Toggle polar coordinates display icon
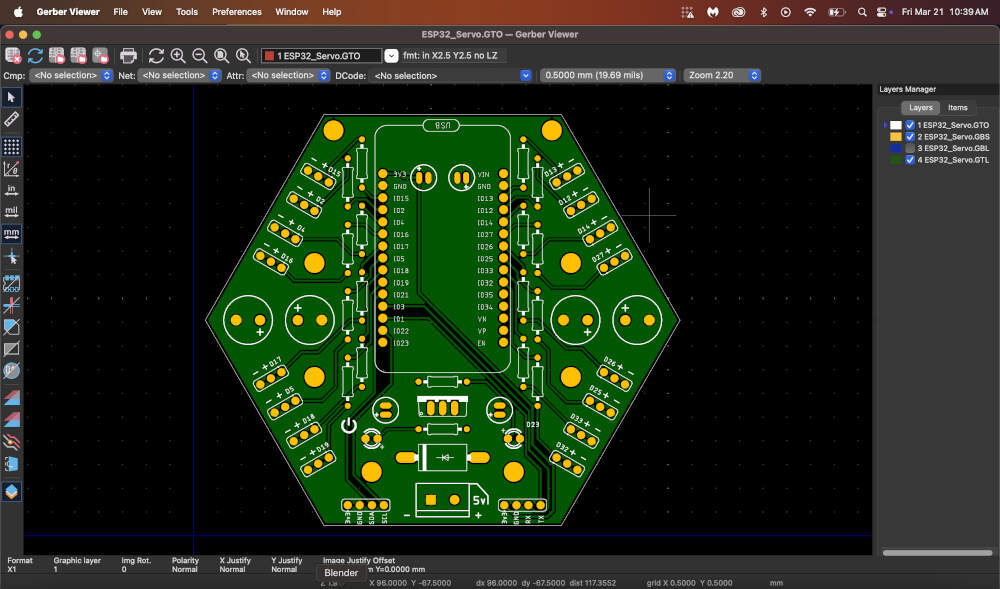Viewport: 1000px width, 589px height. (x=11, y=169)
